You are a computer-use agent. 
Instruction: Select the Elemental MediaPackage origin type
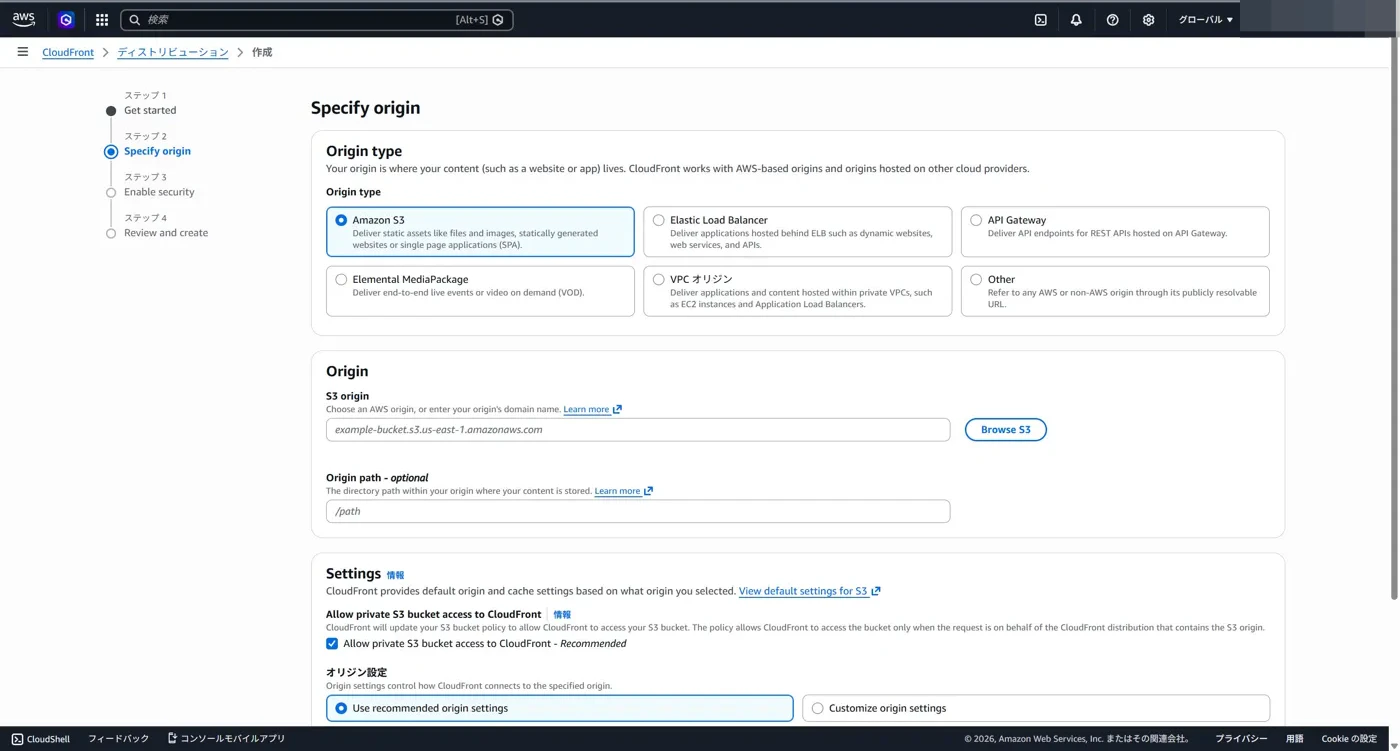tap(480, 291)
